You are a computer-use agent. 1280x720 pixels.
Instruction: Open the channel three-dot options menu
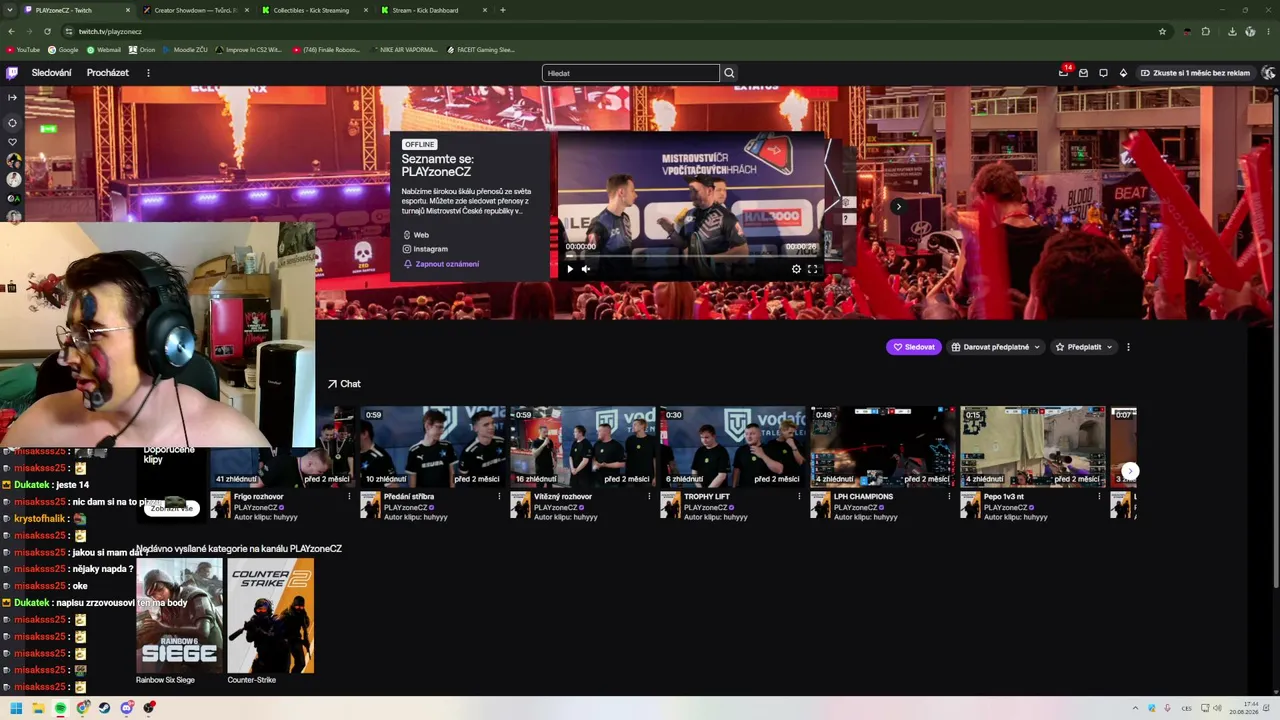point(1128,347)
